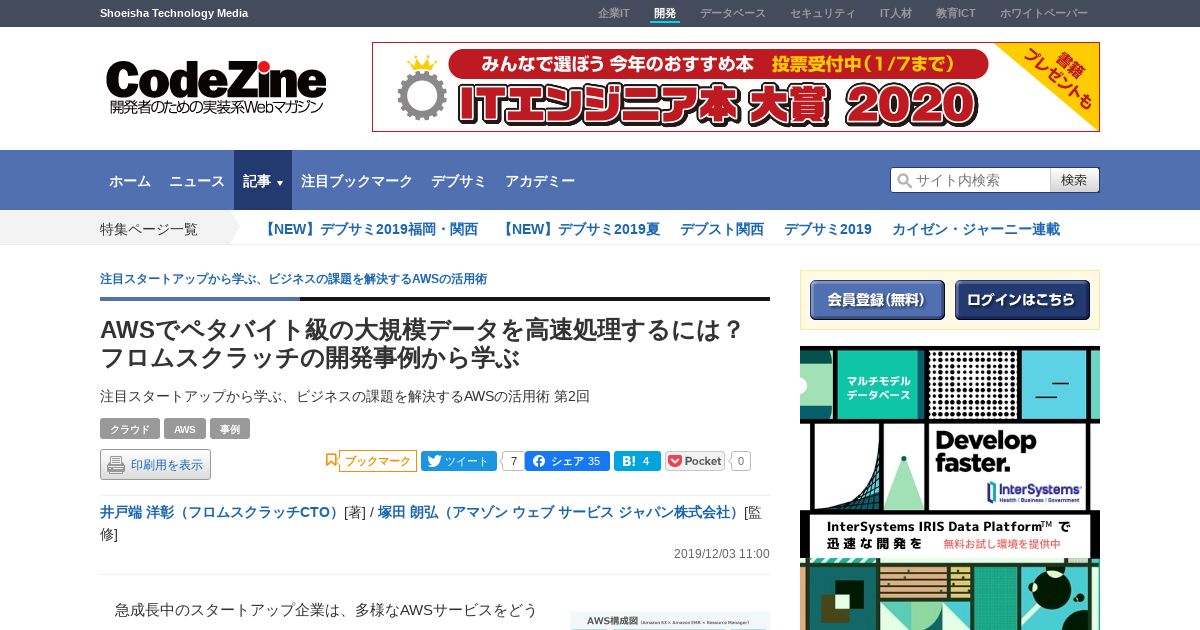Click ログインはこちら button
1200x630 pixels.
1022,300
